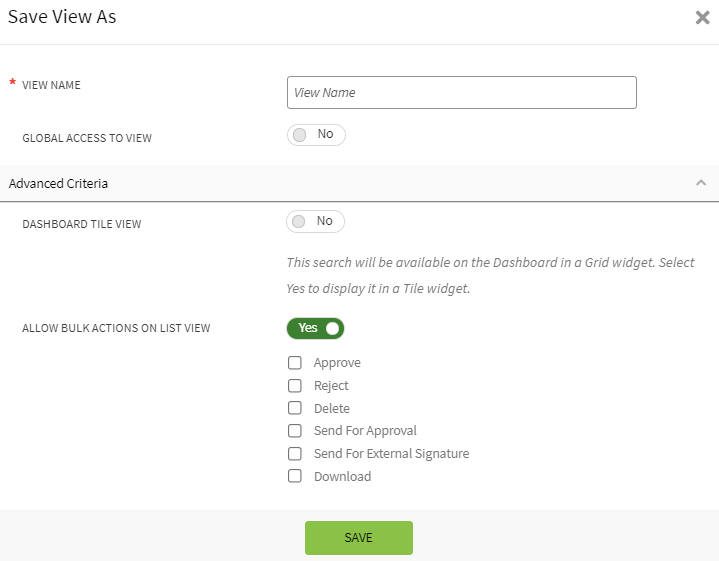The image size is (719, 561).
Task: Click the "Send For External Signature" label text
Action: 391,454
